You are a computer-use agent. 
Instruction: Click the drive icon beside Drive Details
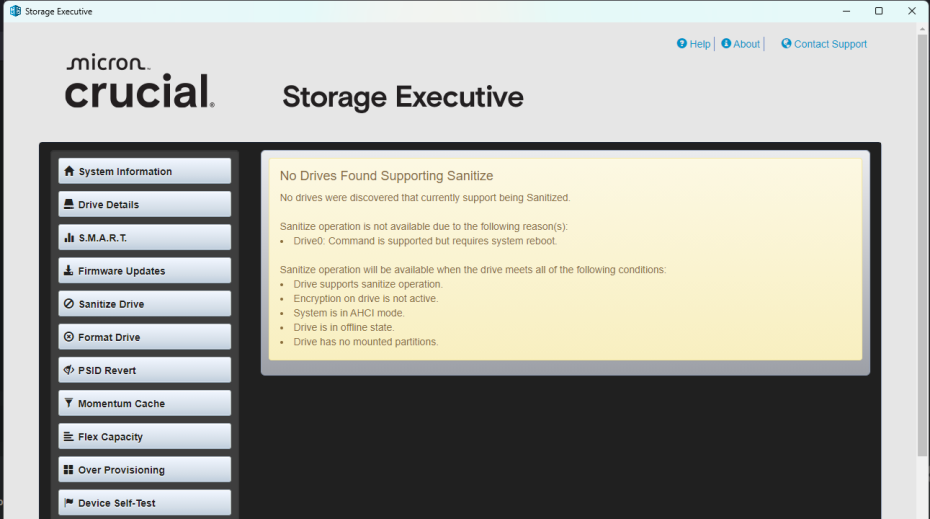click(69, 205)
